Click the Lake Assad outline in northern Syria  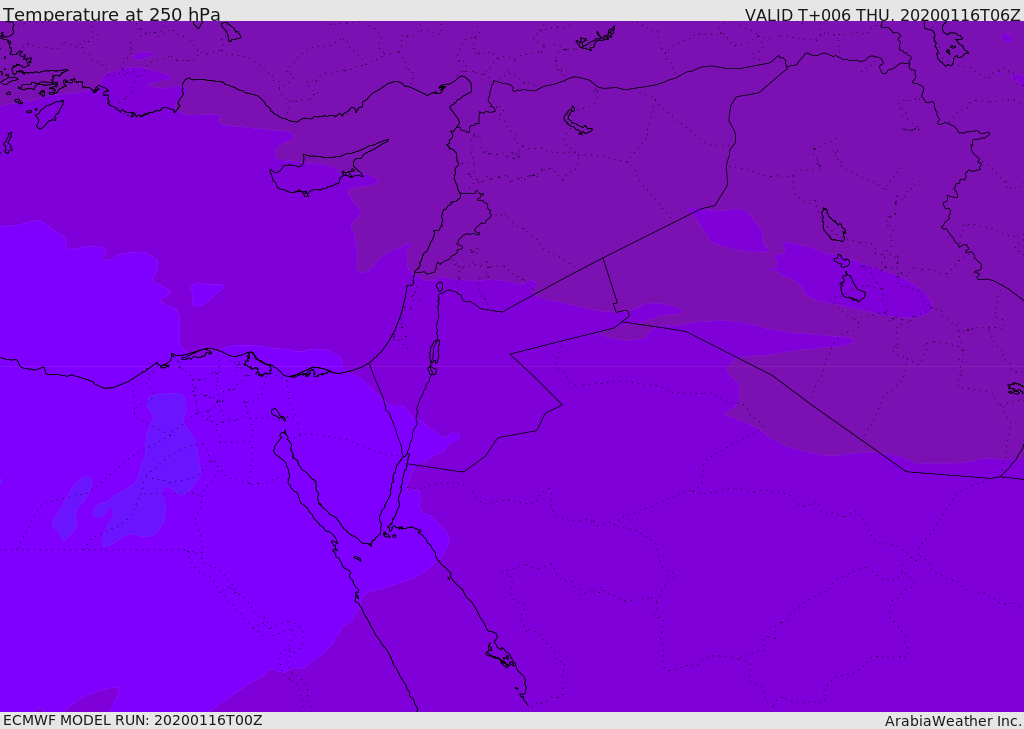point(578,121)
